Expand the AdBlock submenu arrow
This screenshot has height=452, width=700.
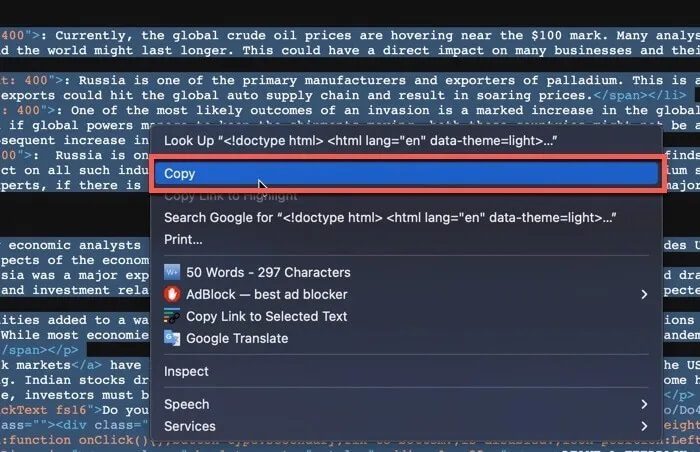(644, 295)
